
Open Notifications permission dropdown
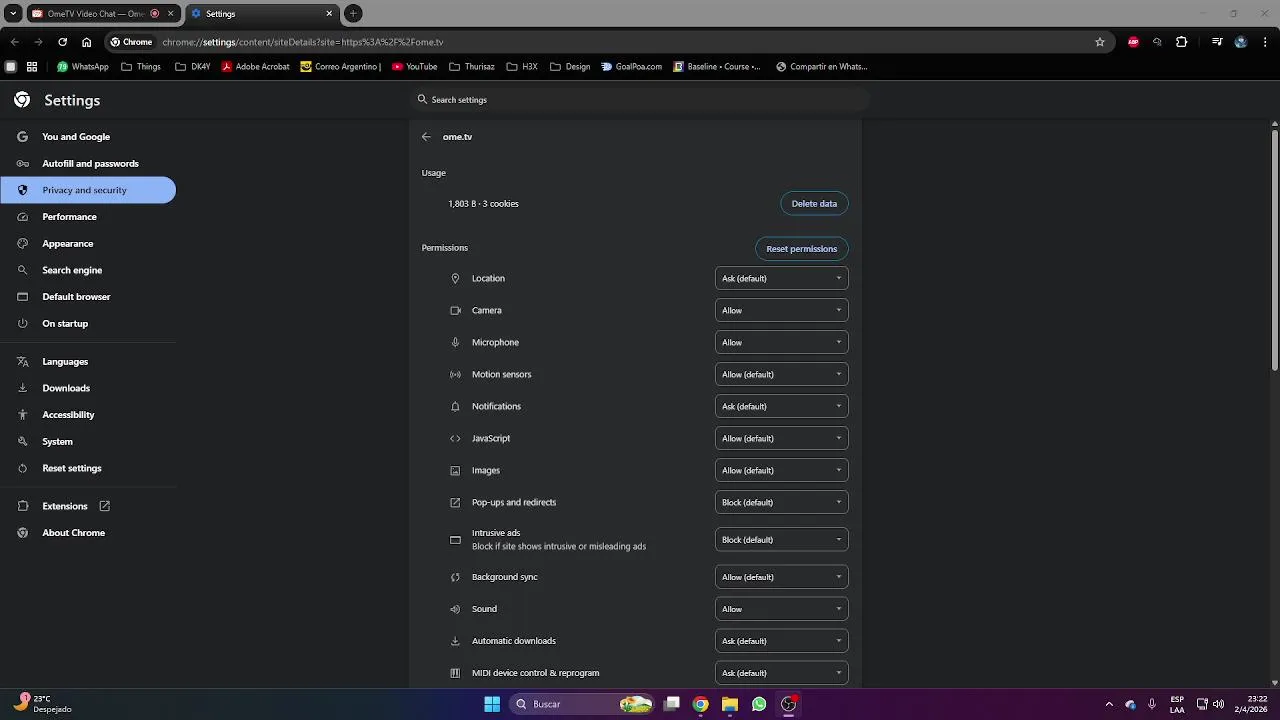[x=782, y=406]
